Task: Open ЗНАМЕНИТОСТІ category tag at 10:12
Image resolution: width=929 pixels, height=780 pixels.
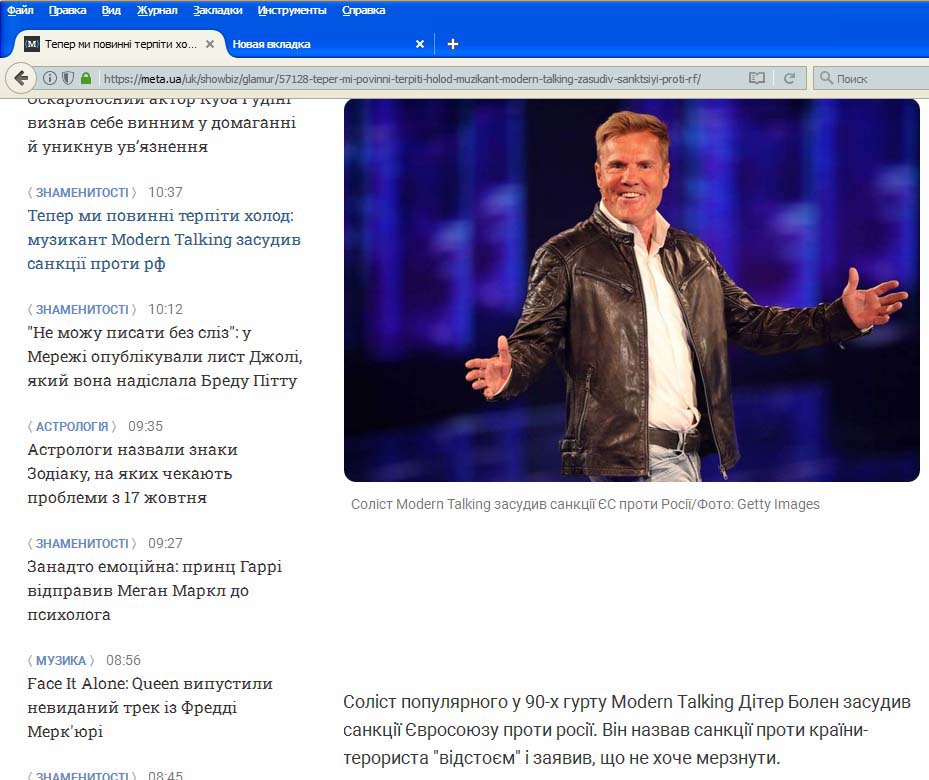Action: click(82, 310)
